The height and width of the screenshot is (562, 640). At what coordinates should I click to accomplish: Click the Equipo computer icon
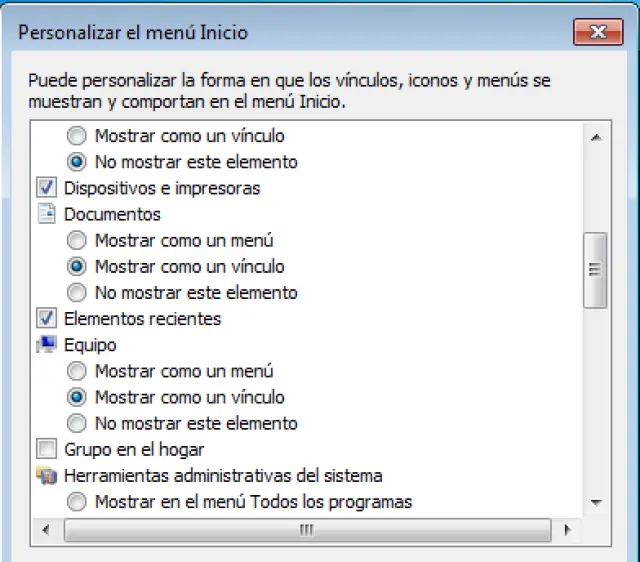[46, 345]
